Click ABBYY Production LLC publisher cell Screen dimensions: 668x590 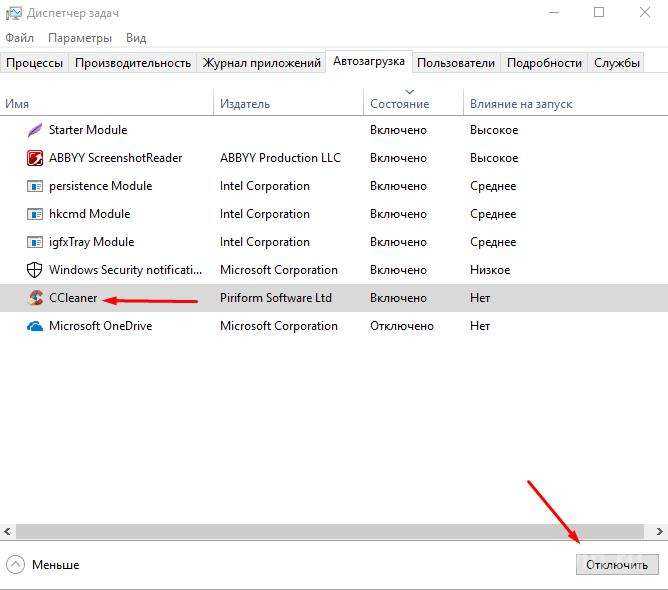[x=280, y=158]
